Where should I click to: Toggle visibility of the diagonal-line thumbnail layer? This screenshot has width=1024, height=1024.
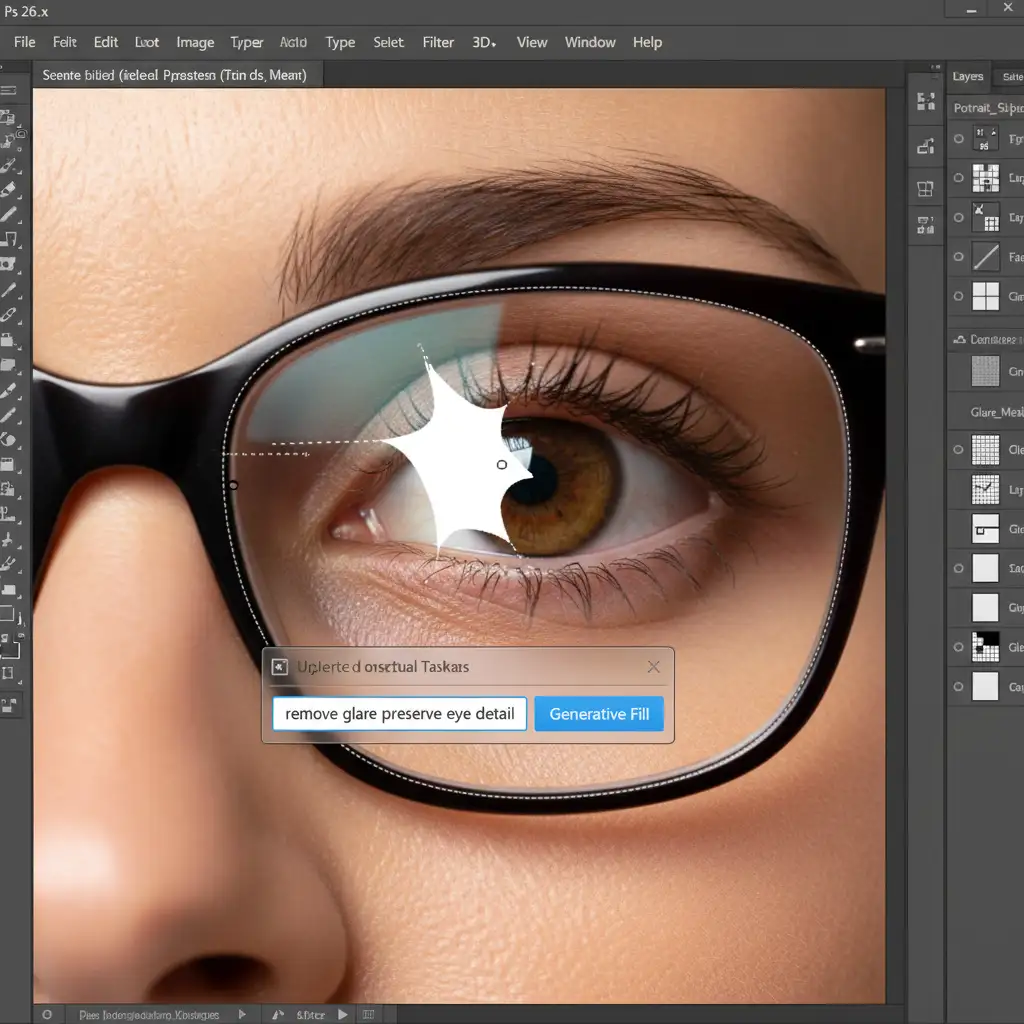[x=959, y=257]
